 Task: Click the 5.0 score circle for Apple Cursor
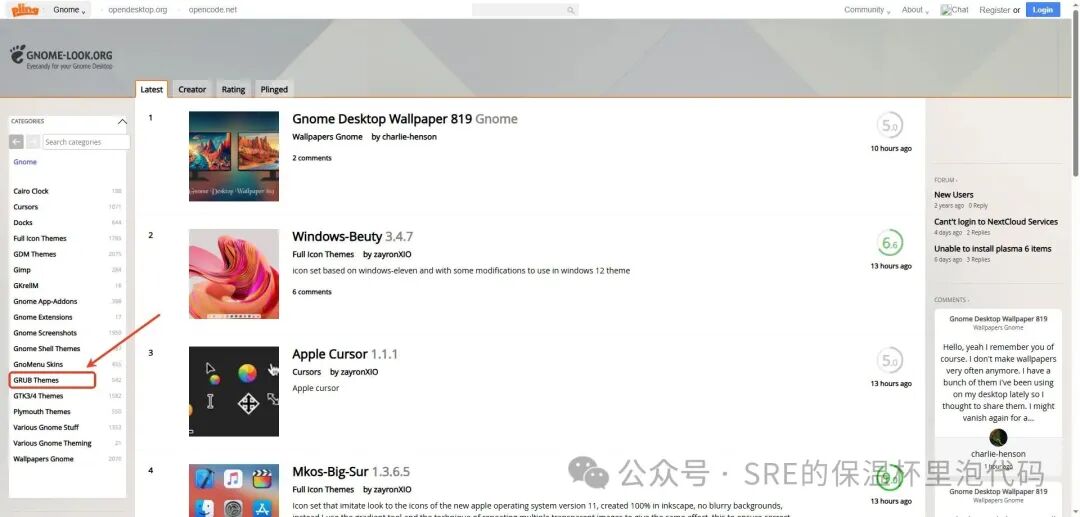click(x=890, y=361)
